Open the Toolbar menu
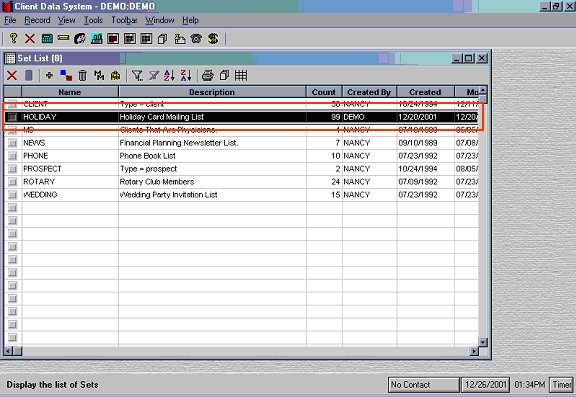This screenshot has height=397, width=576. coord(124,20)
